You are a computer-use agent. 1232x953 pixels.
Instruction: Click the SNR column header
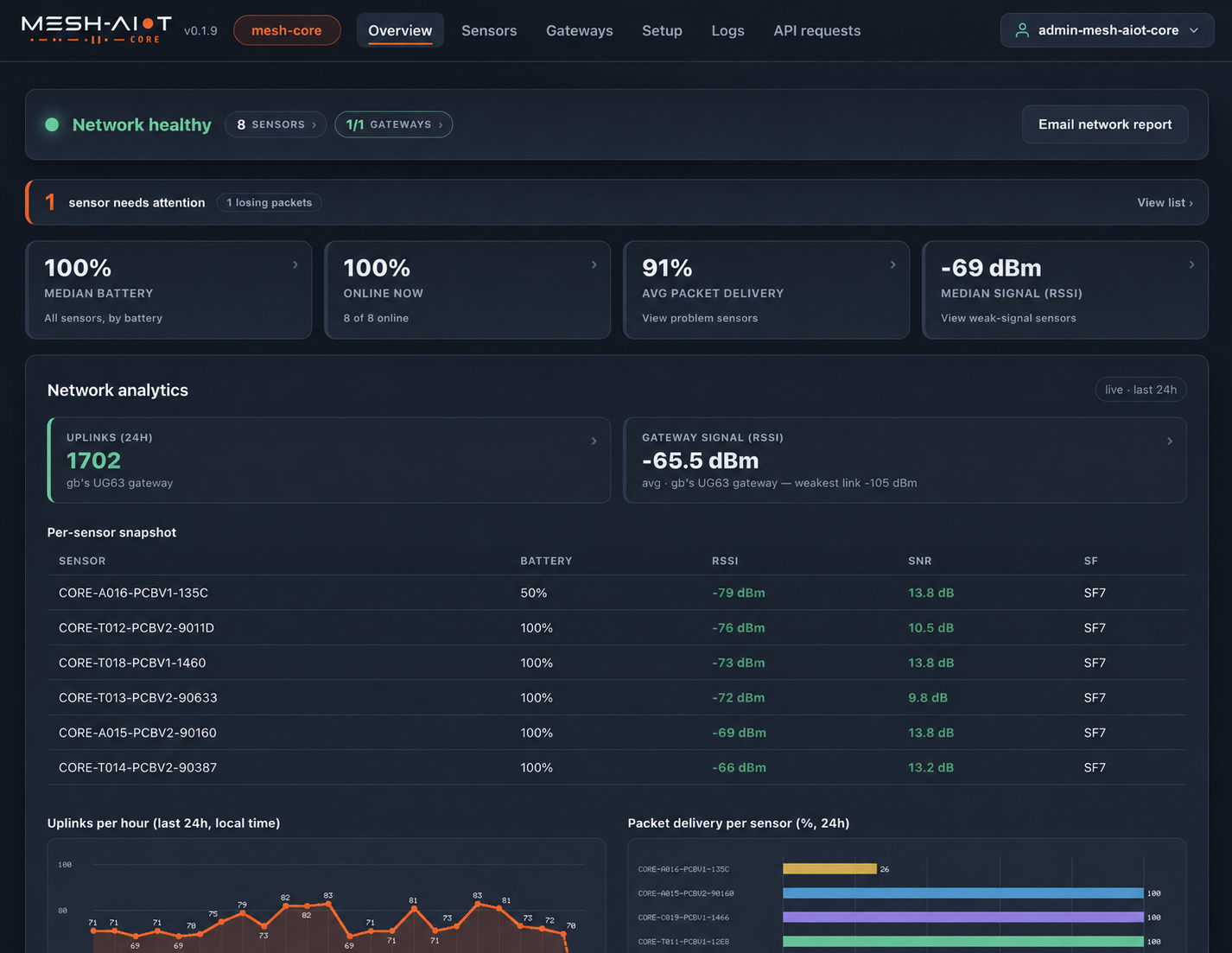pos(920,561)
